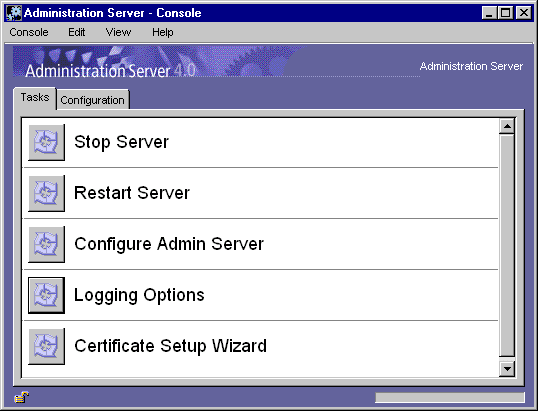Open the Console menu

pos(29,32)
